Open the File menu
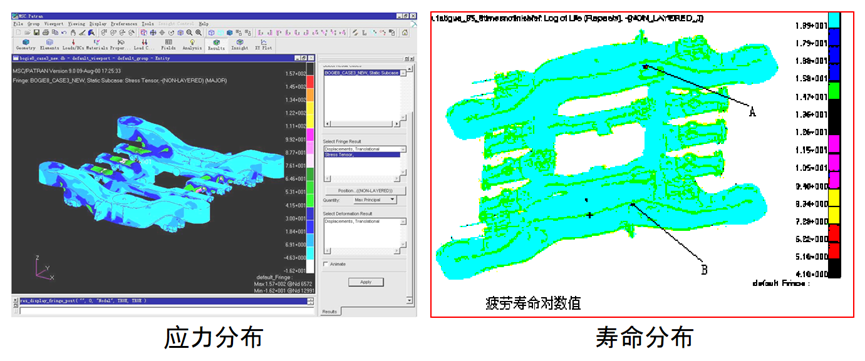This screenshot has width=865, height=361. pyautogui.click(x=18, y=24)
